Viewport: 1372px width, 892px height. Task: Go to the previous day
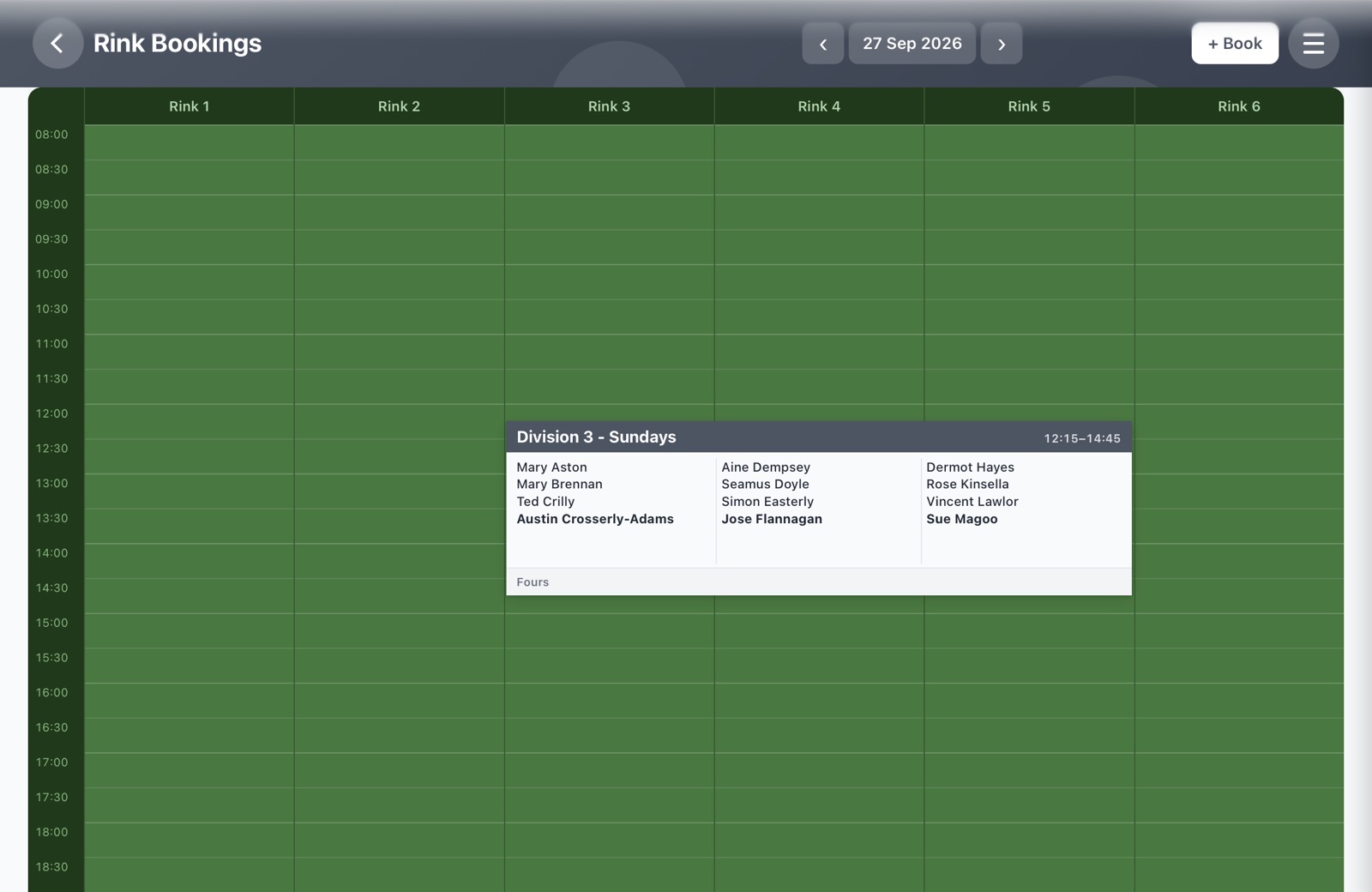[x=822, y=44]
